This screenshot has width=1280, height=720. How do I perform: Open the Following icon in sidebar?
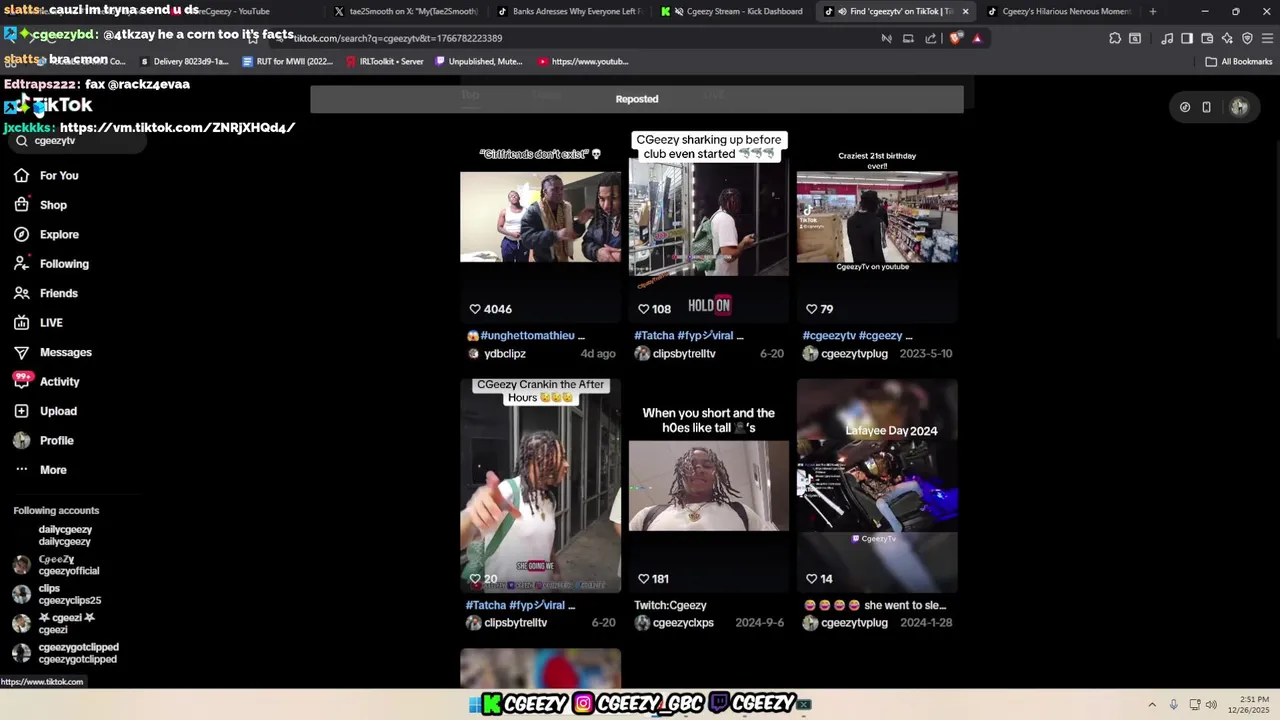coord(21,264)
